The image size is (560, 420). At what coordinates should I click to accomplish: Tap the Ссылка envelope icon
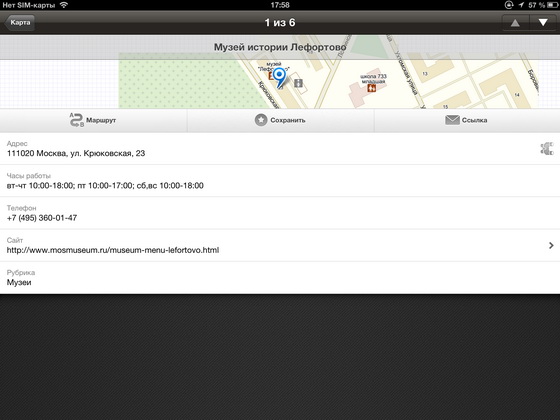tap(452, 120)
